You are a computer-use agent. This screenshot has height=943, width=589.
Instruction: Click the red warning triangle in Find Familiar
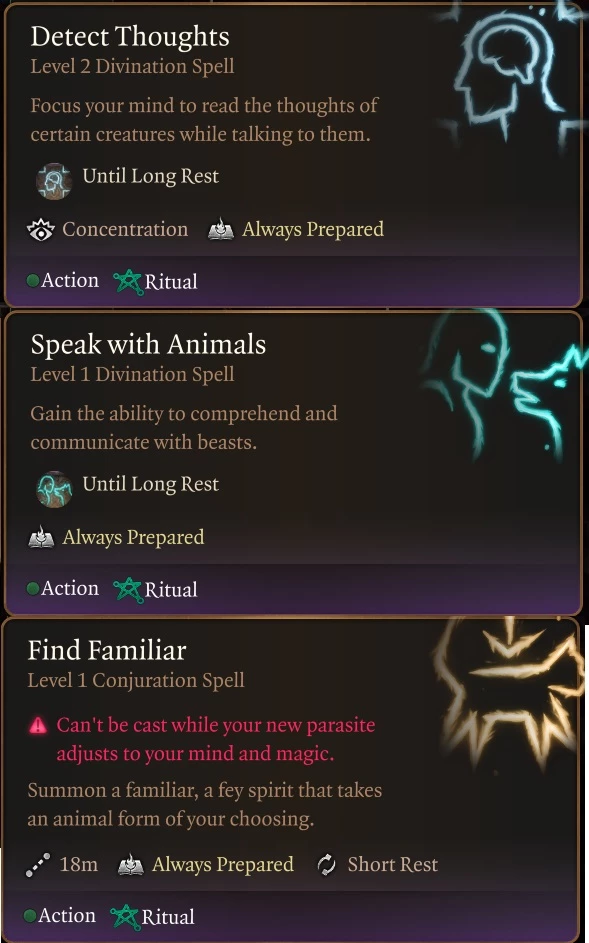(x=37, y=726)
